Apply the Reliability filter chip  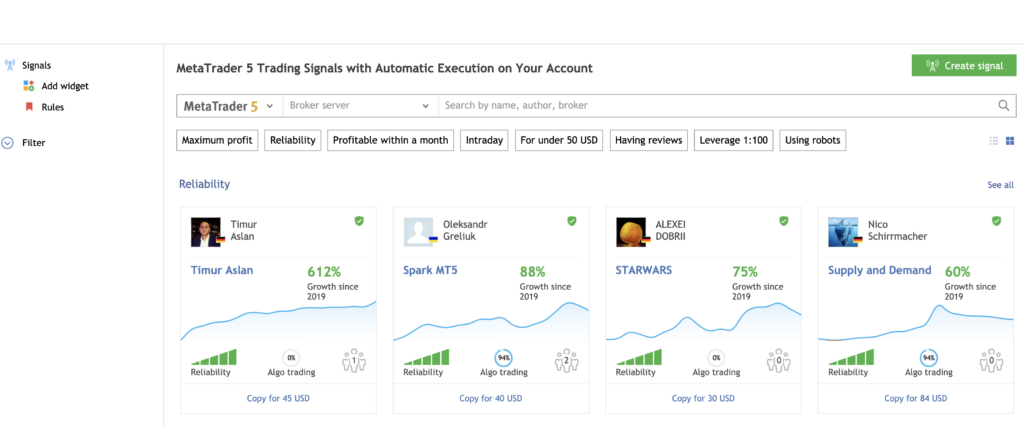[x=293, y=140]
